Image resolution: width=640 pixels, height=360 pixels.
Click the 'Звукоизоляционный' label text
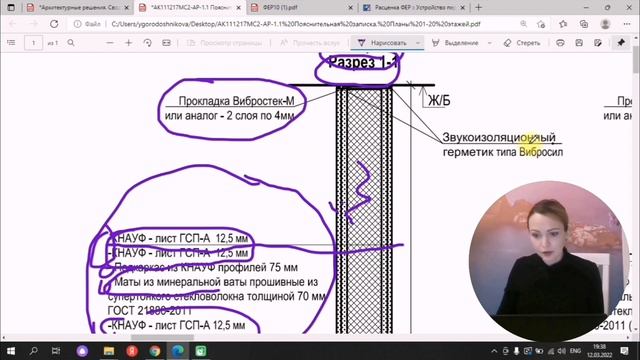(x=499, y=137)
